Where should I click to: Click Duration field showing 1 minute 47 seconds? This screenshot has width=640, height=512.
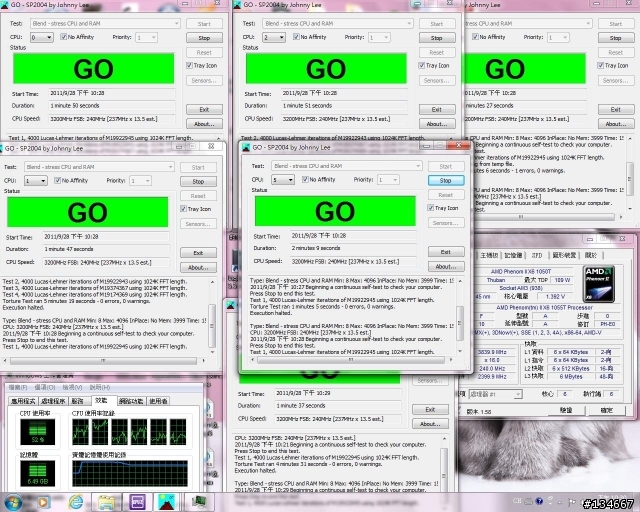[x=106, y=249]
